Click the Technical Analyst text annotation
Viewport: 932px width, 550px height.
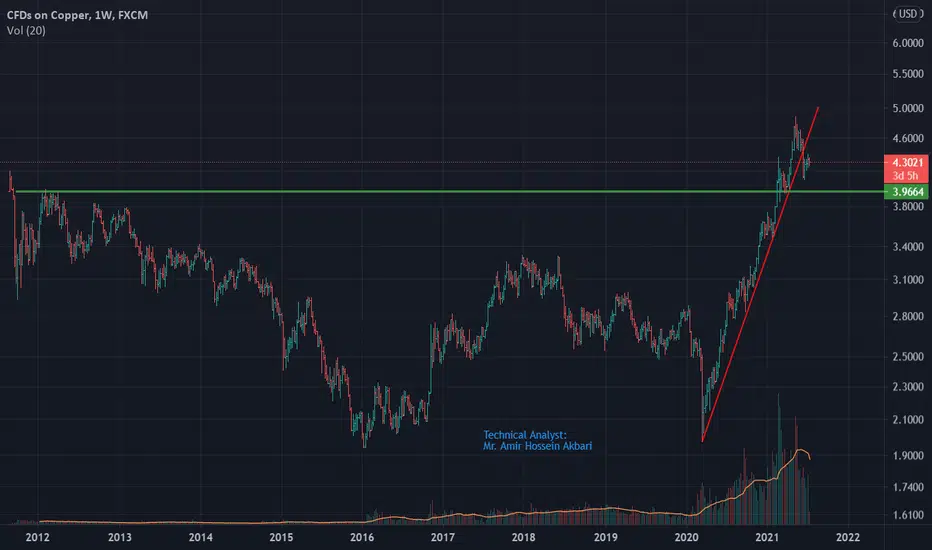pos(537,441)
